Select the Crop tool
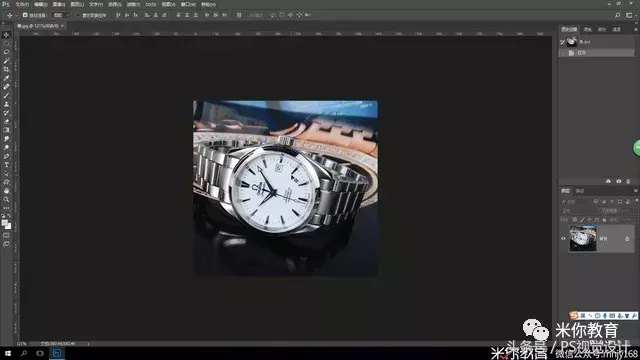This screenshot has width=640, height=360. pyautogui.click(x=6, y=69)
